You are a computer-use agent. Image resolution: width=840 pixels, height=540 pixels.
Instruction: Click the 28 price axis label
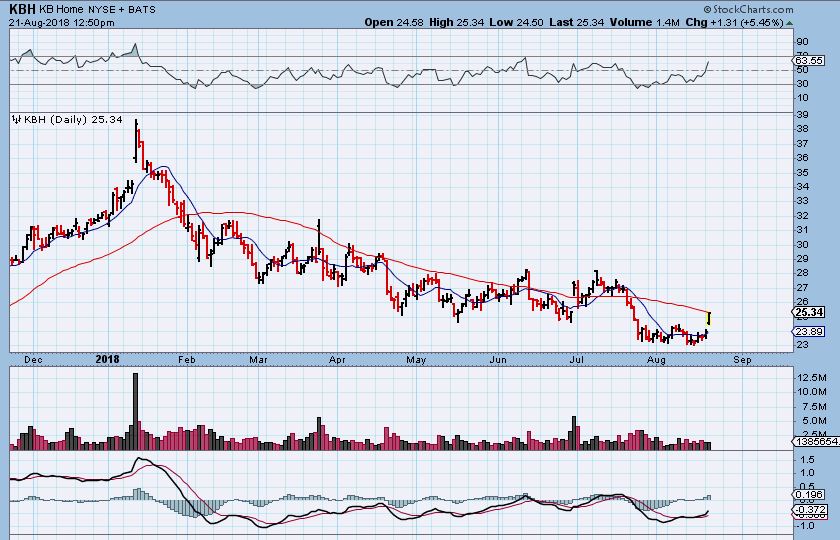[x=802, y=273]
